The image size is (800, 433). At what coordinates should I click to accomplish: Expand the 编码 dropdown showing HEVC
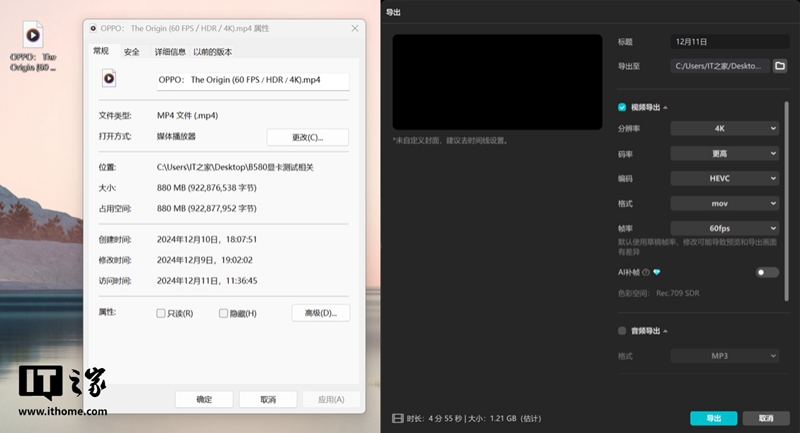tap(724, 178)
